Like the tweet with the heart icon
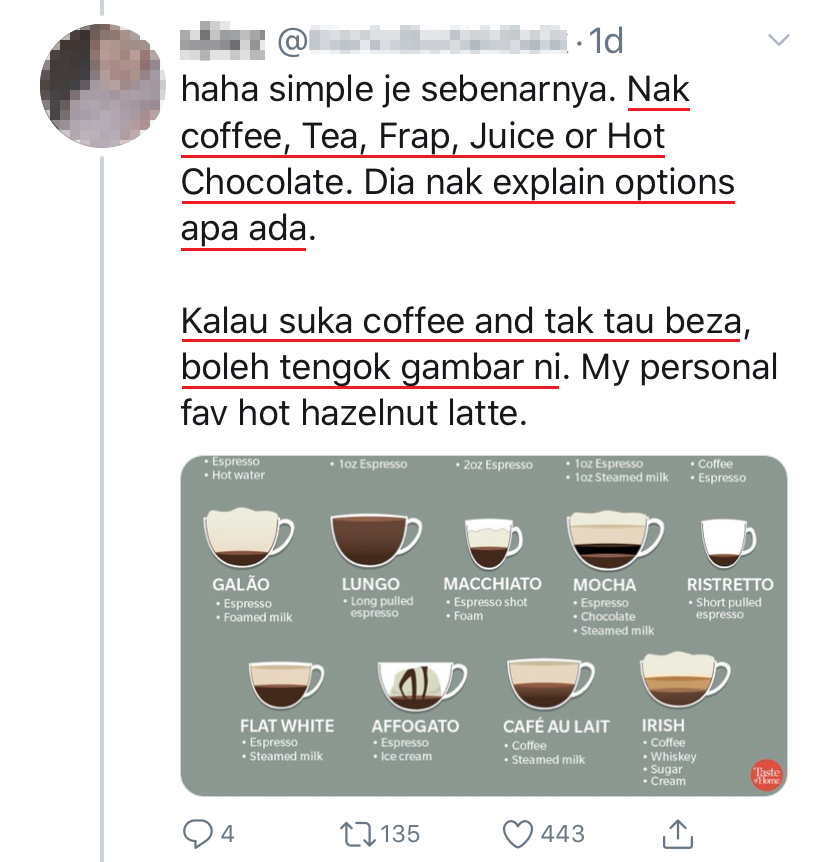Screen dimensions: 828x862 518,832
